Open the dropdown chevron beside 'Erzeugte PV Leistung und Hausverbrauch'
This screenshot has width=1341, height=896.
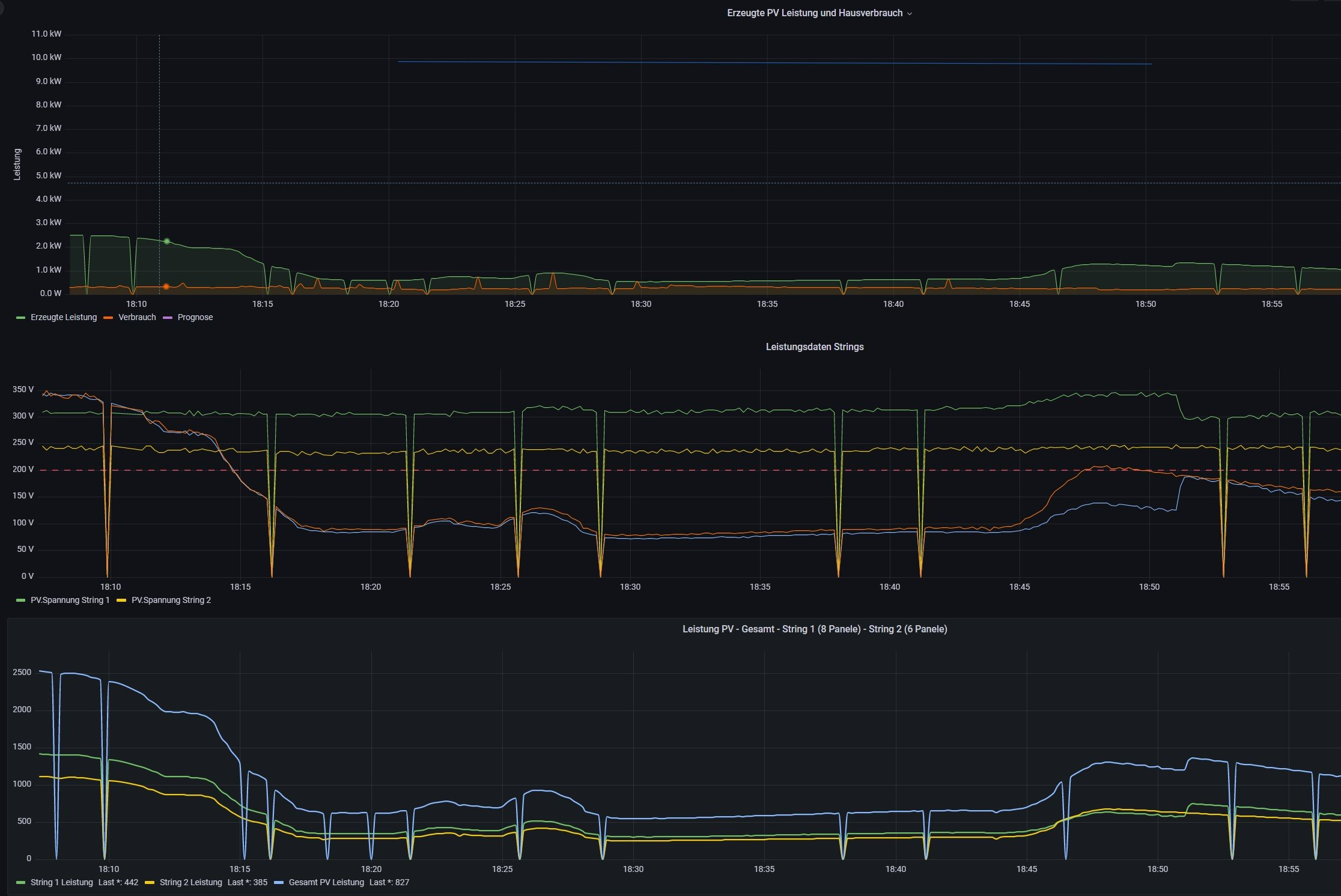[x=909, y=14]
